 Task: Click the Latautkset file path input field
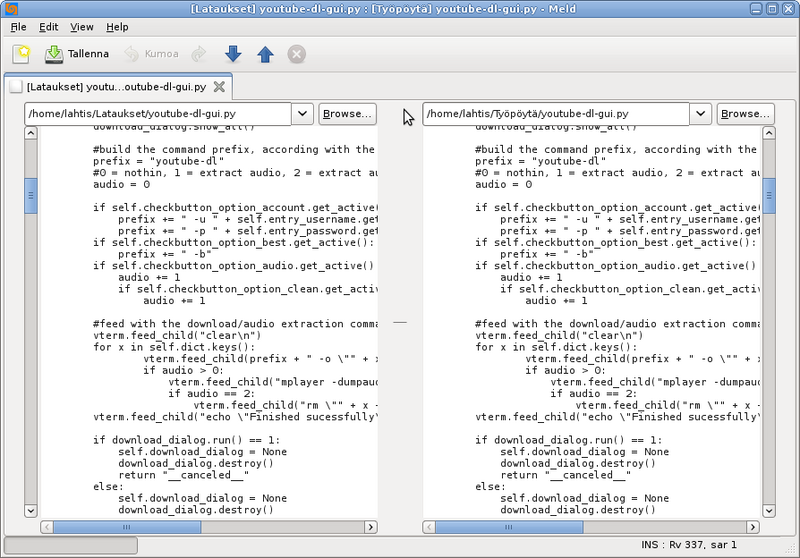[157, 114]
